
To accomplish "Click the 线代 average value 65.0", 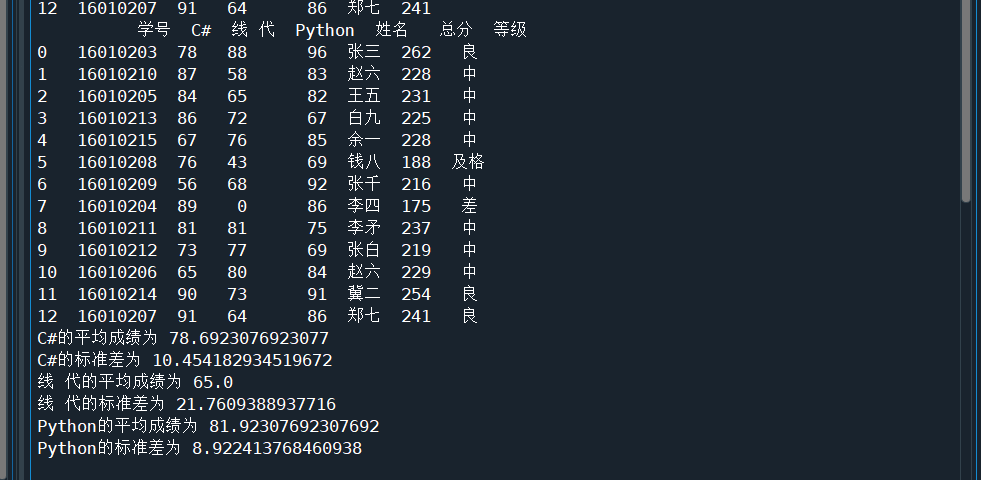I will click(213, 382).
